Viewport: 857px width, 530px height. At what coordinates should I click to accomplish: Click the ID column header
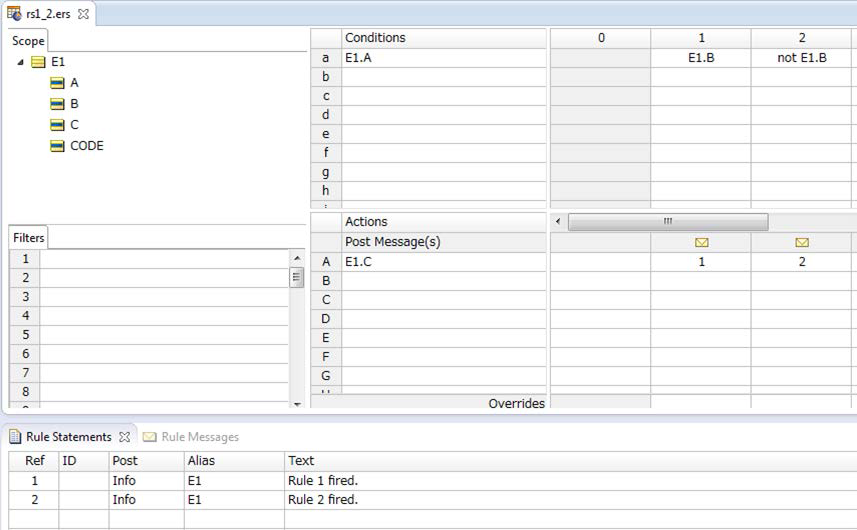84,461
